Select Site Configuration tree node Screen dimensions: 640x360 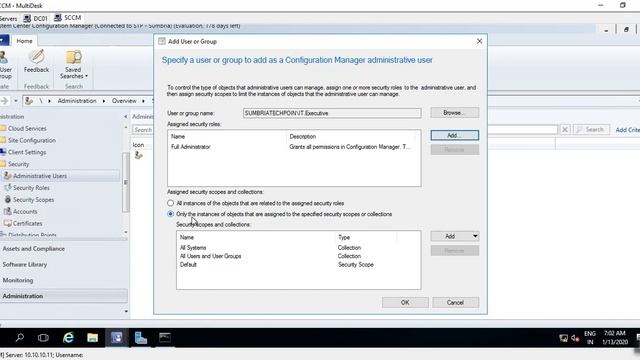point(31,140)
